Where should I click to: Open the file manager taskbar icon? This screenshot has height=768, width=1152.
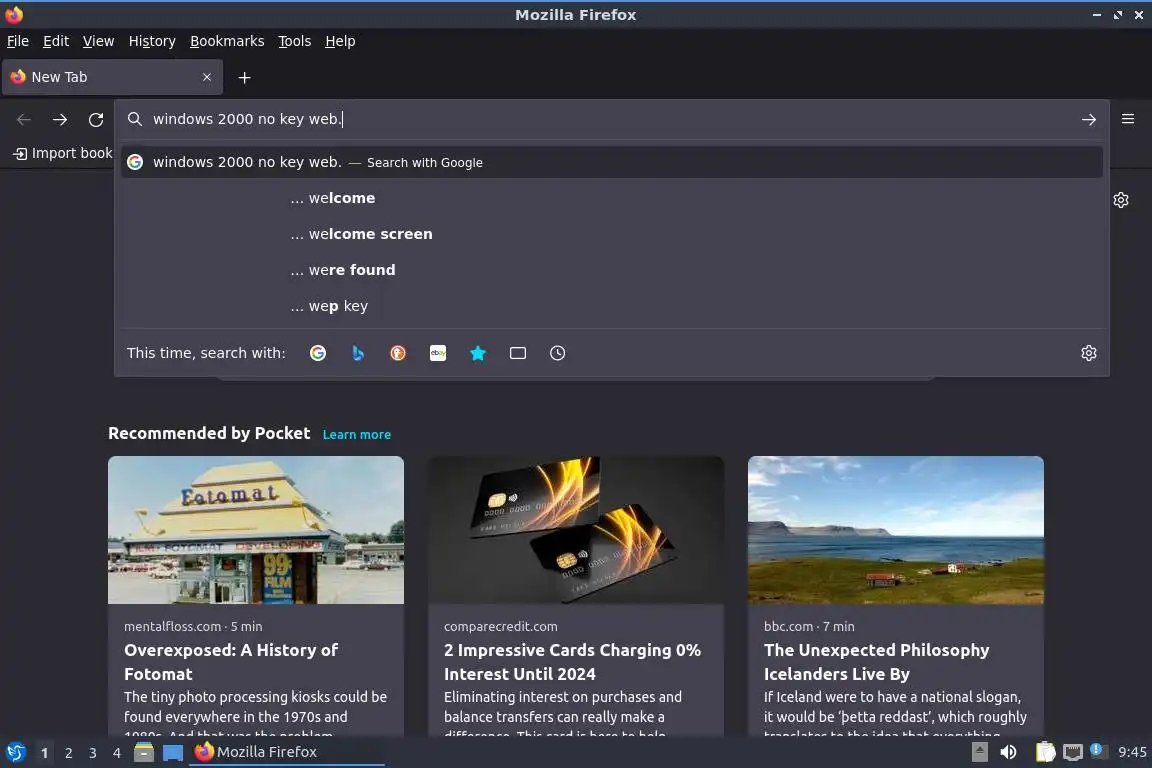click(144, 752)
